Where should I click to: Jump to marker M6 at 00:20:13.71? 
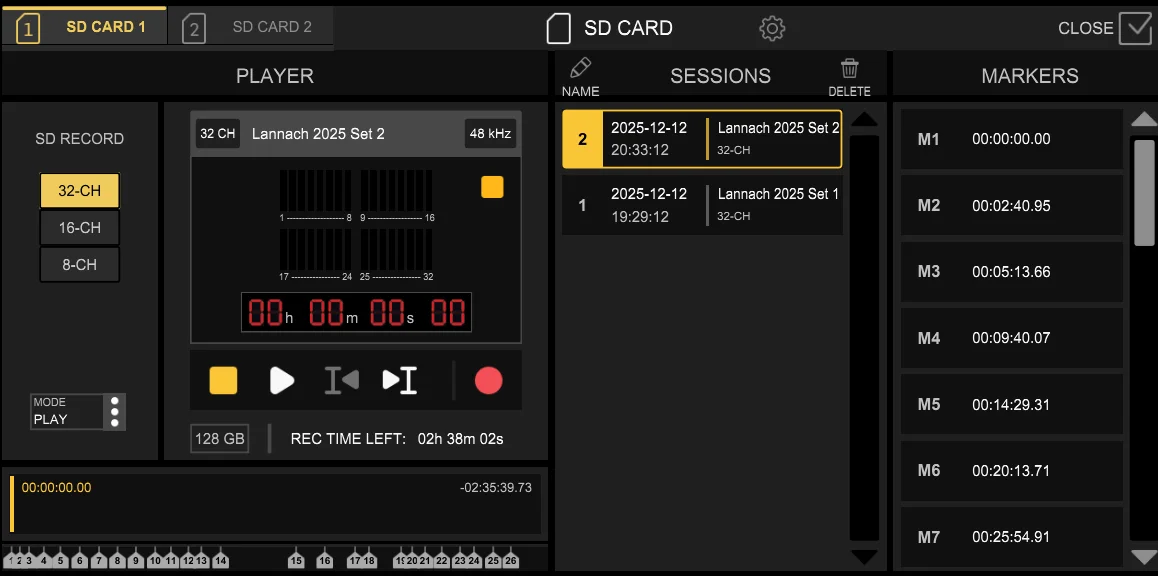coord(1012,470)
